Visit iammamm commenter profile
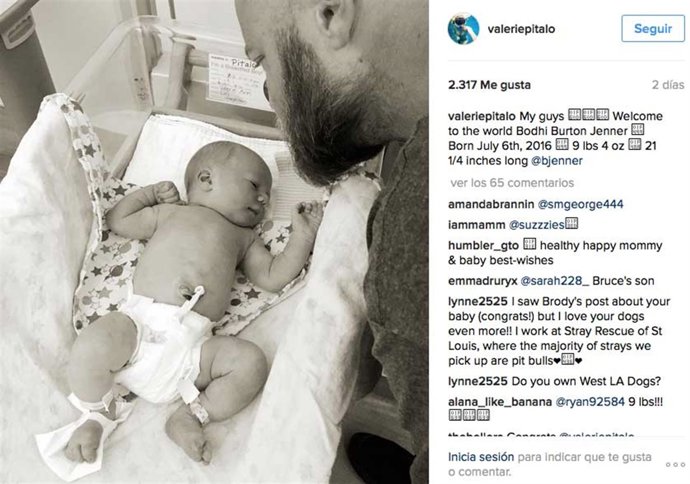 click(x=477, y=225)
